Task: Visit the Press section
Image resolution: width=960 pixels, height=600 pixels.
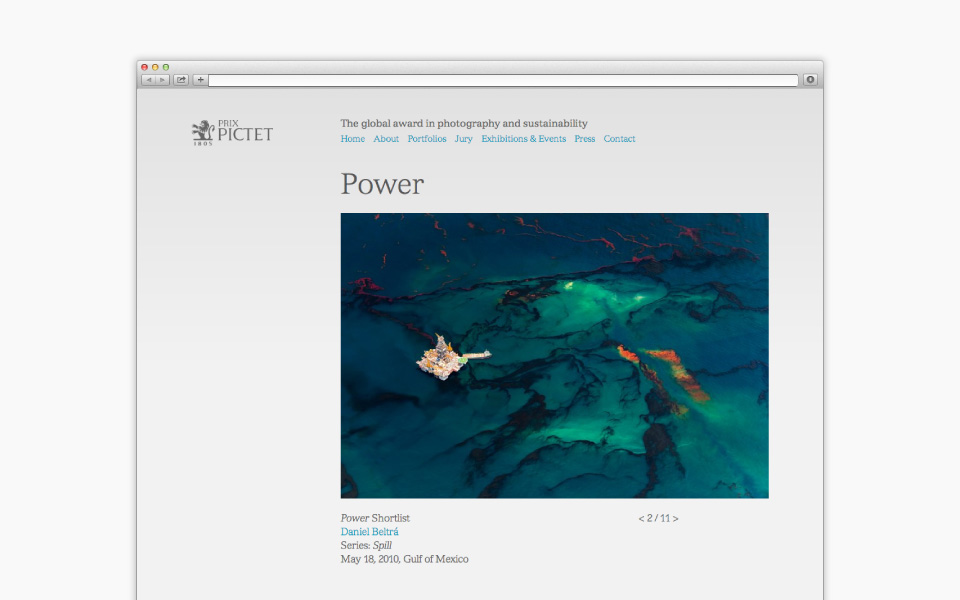Action: (x=584, y=139)
